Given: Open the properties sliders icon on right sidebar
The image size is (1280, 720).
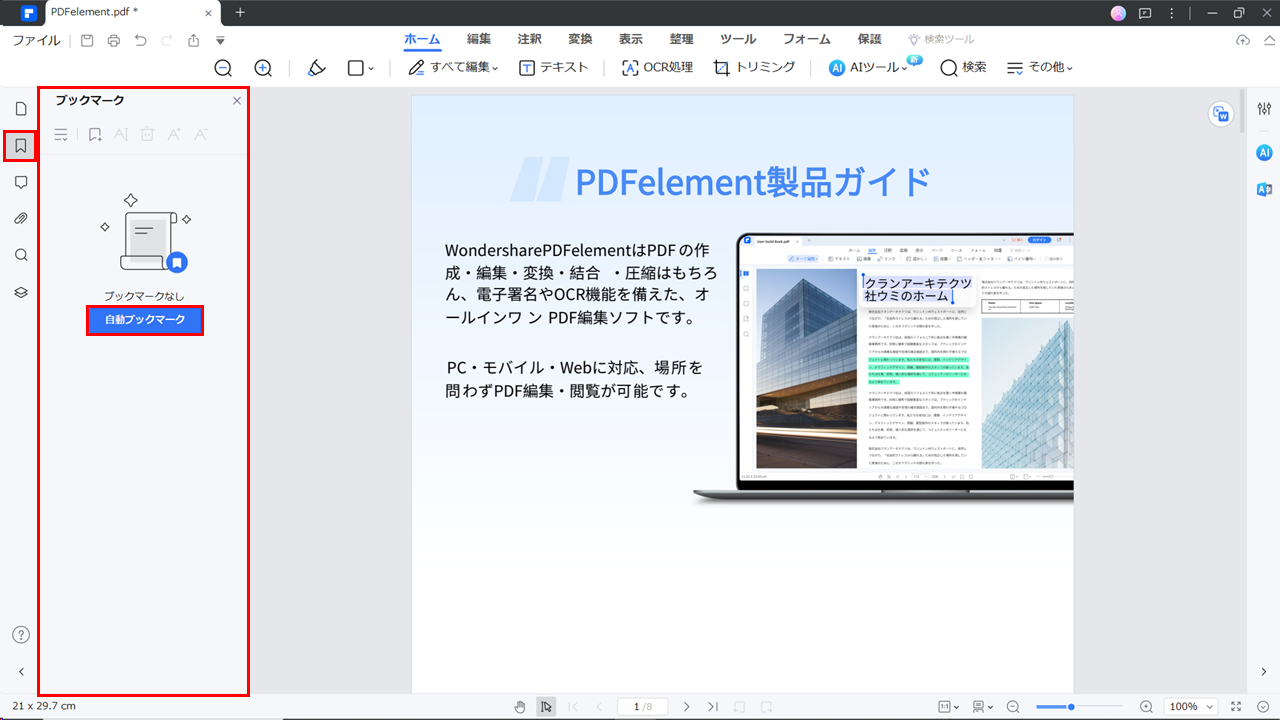Looking at the screenshot, I should (x=1264, y=108).
